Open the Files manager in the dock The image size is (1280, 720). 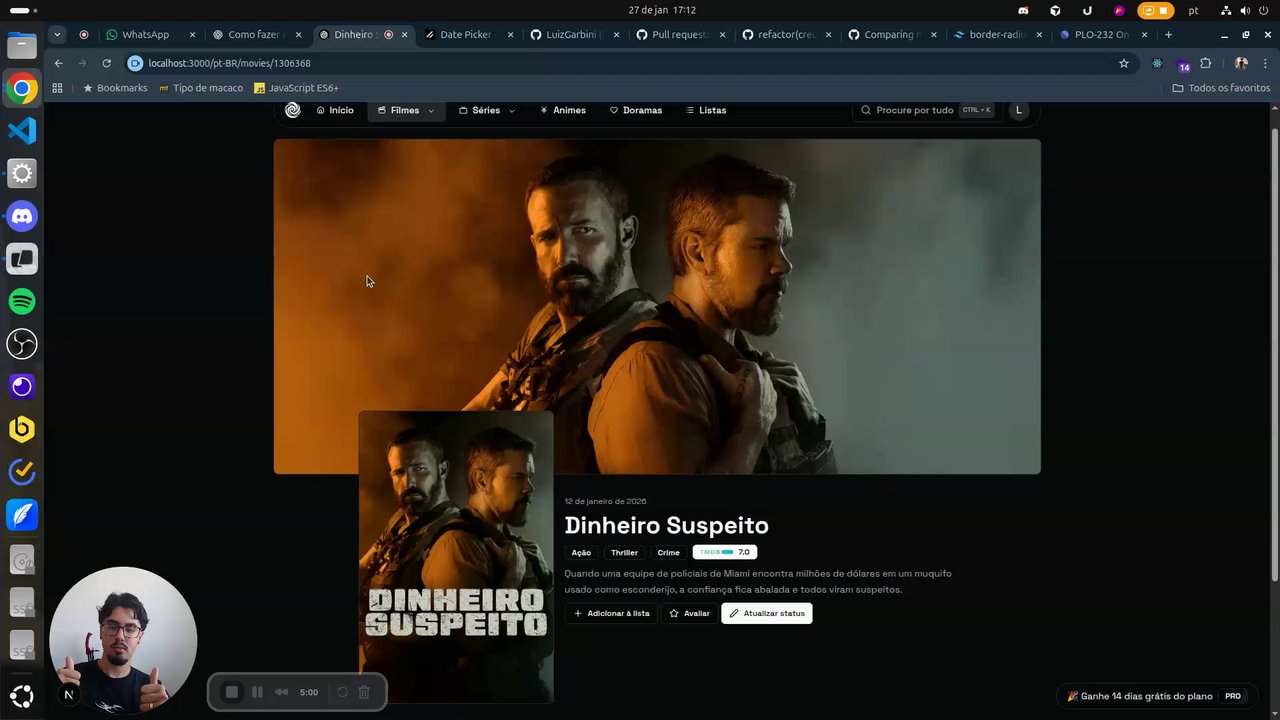pos(22,46)
